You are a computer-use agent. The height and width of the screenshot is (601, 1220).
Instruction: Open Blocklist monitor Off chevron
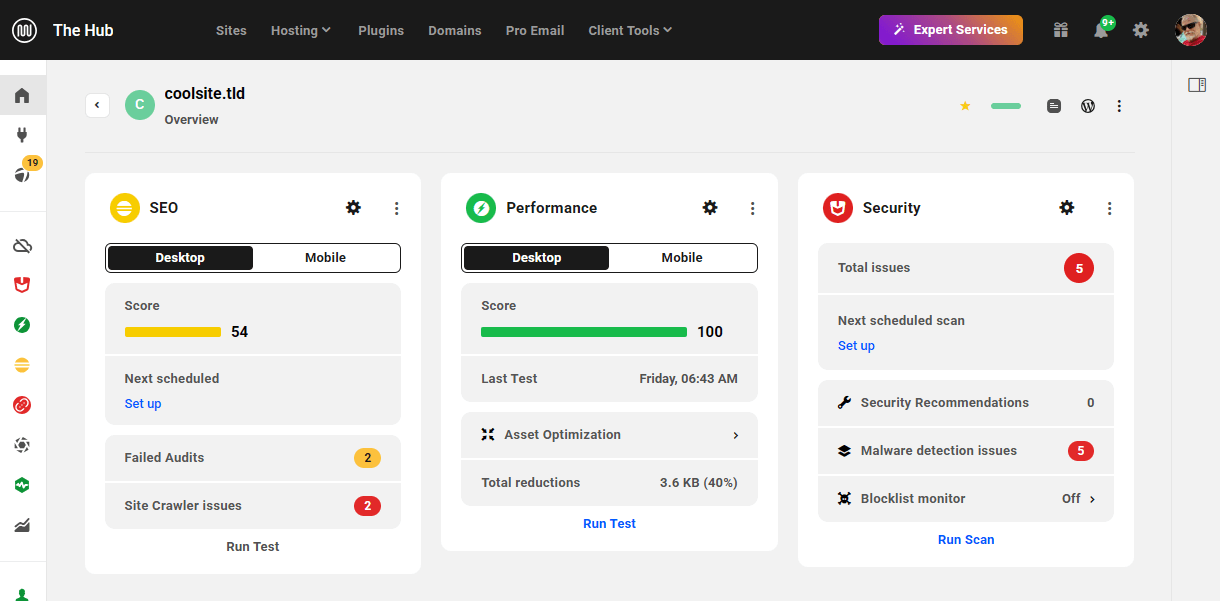coord(1092,499)
